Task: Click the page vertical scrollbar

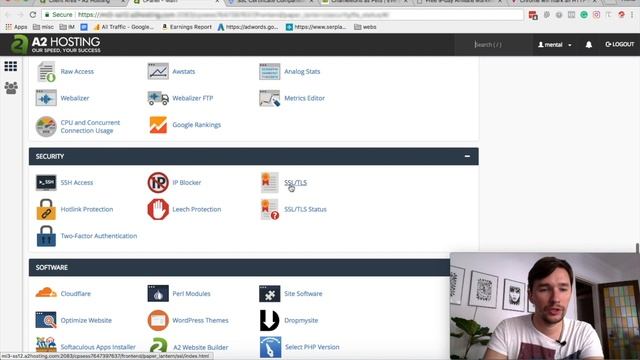Action: (637, 248)
